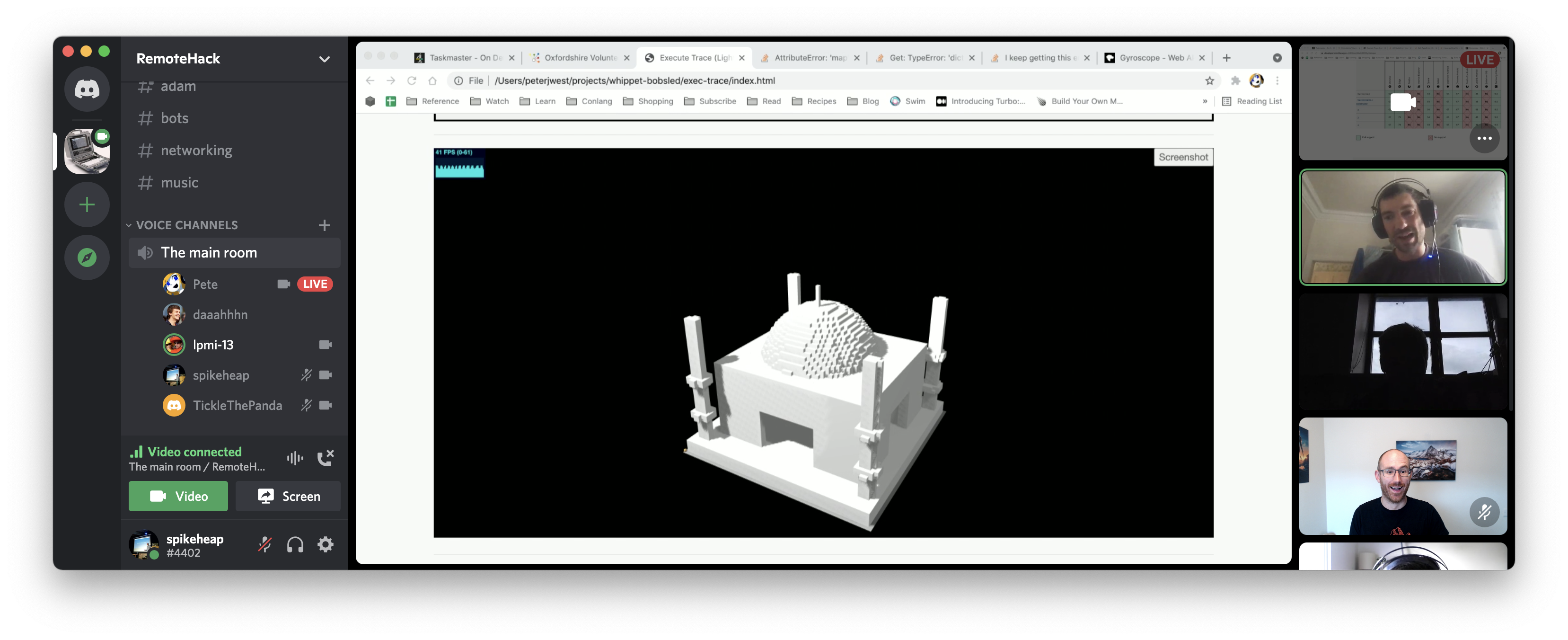Click daaahhhn in the voice channel
Image resolution: width=1568 pixels, height=640 pixels.
click(x=220, y=315)
